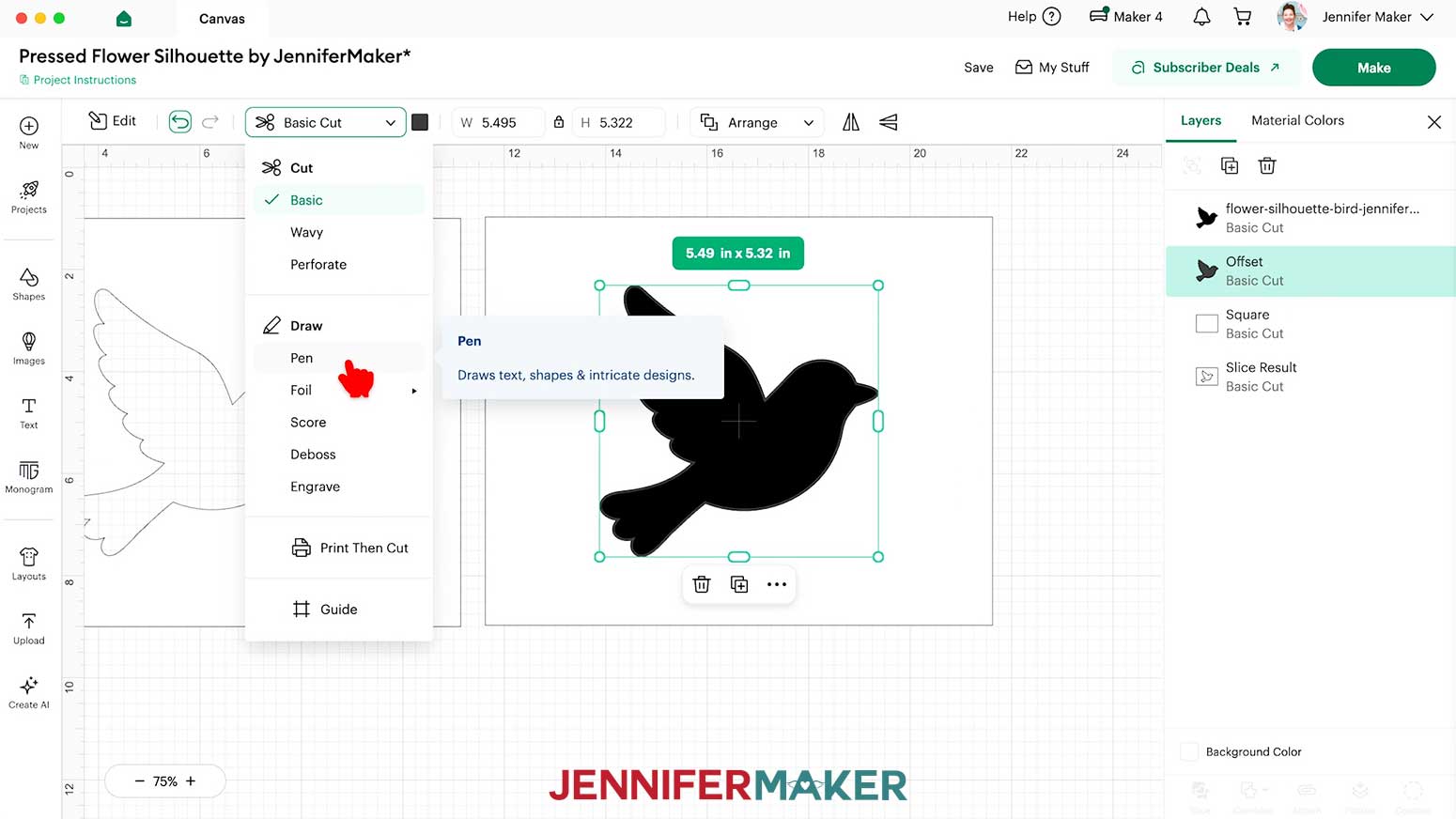Open the Monogram tool

tap(29, 477)
